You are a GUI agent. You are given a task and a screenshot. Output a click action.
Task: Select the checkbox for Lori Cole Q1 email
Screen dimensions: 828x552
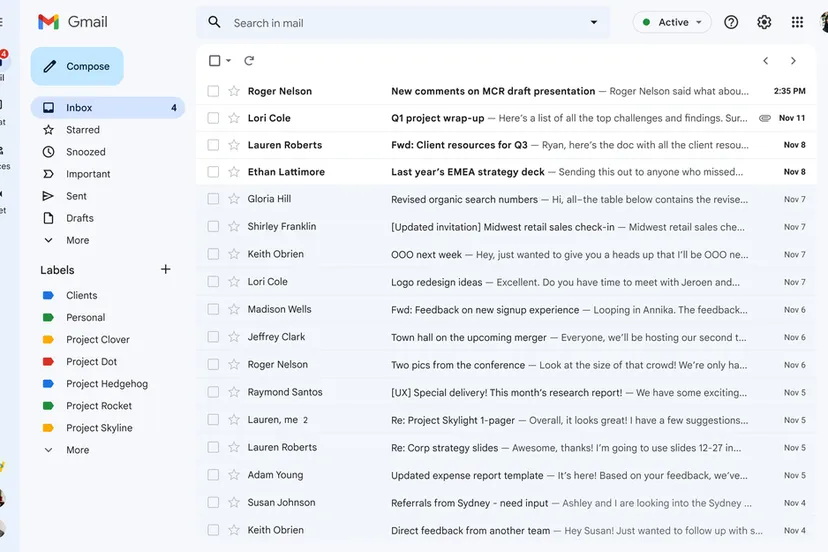[213, 118]
